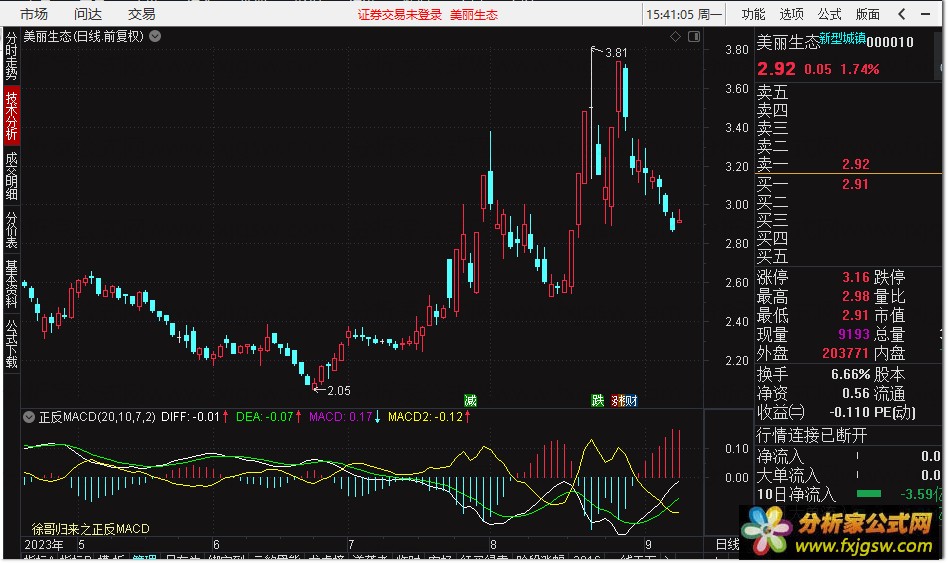Image resolution: width=949 pixels, height=563 pixels.
Task: Click the 新型城镇 sector link
Action: (842, 38)
